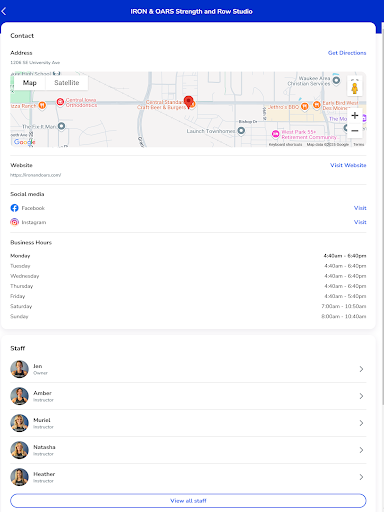The image size is (384, 512).
Task: Open Street View pegman on map
Action: coord(355,87)
